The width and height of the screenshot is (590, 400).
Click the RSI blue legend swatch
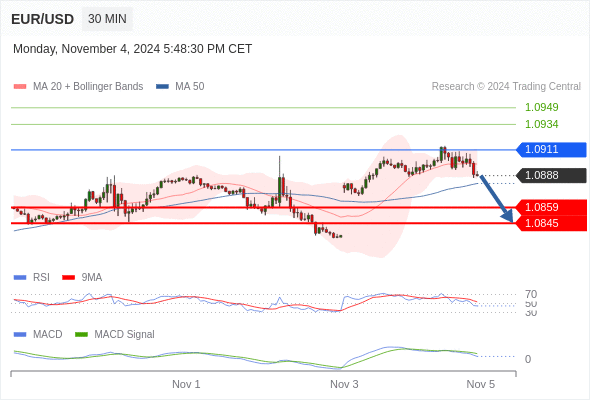[20, 278]
